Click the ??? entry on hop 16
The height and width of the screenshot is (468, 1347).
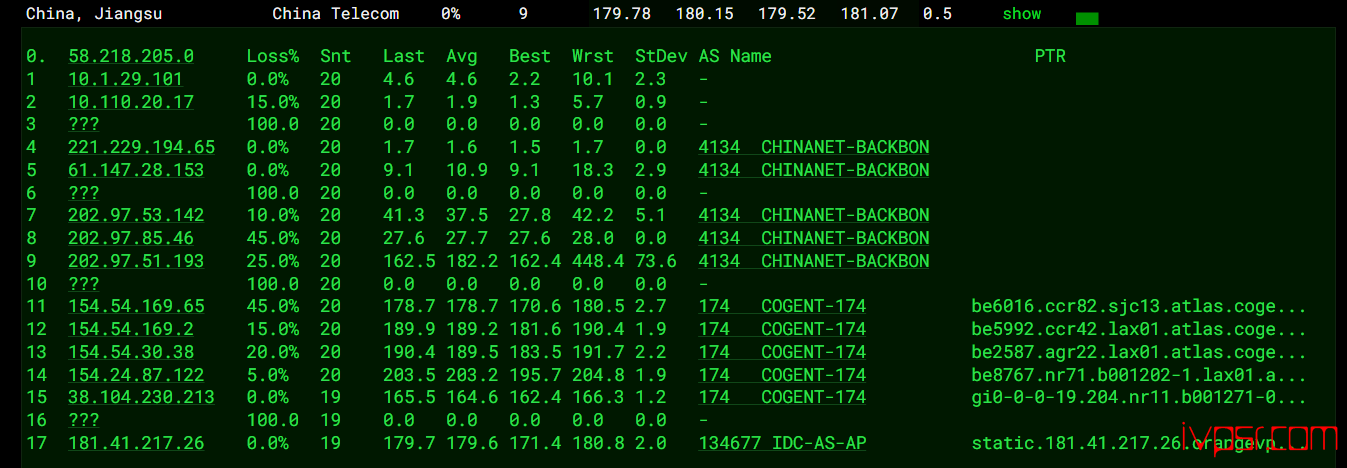tap(84, 420)
